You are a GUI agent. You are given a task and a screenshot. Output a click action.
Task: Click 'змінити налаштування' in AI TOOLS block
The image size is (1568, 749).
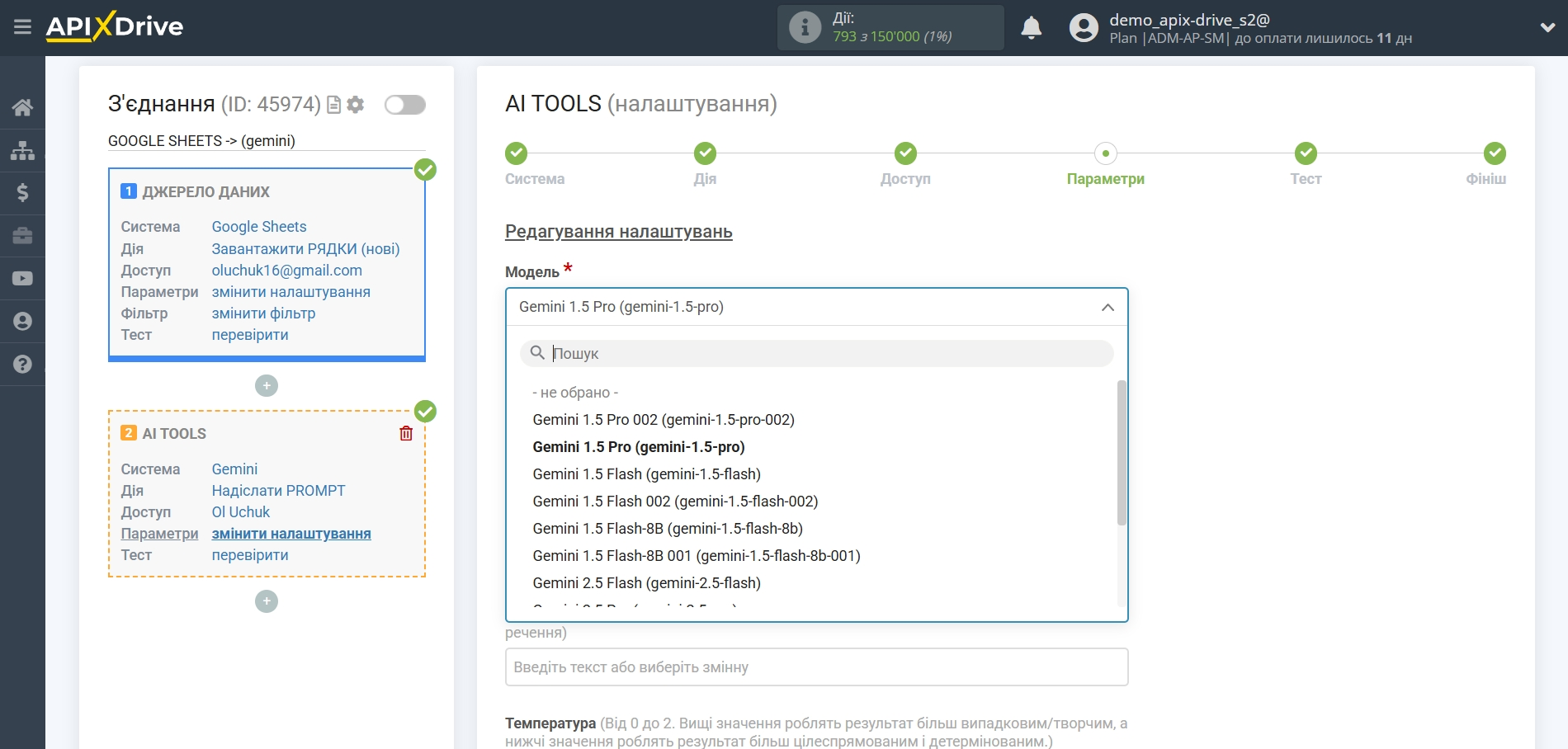pos(291,534)
